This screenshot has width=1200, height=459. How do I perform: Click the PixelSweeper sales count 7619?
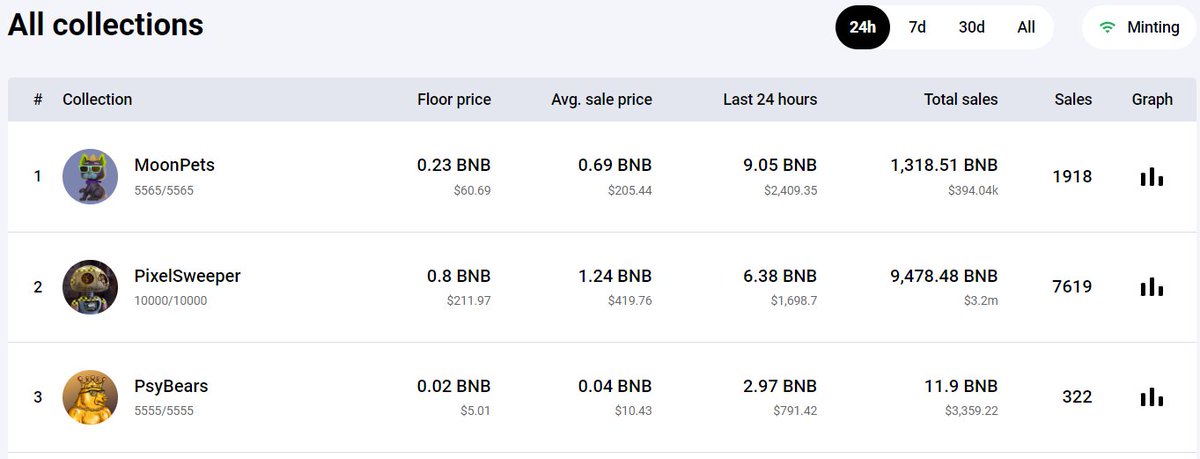point(1072,287)
